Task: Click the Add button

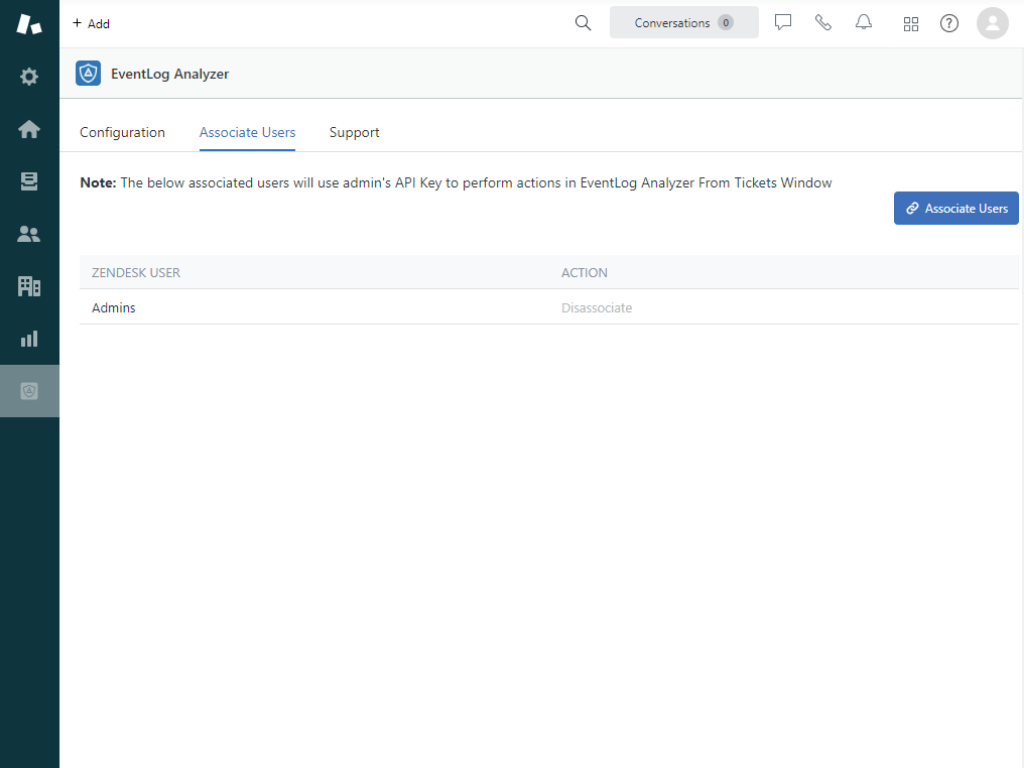Action: coord(91,23)
